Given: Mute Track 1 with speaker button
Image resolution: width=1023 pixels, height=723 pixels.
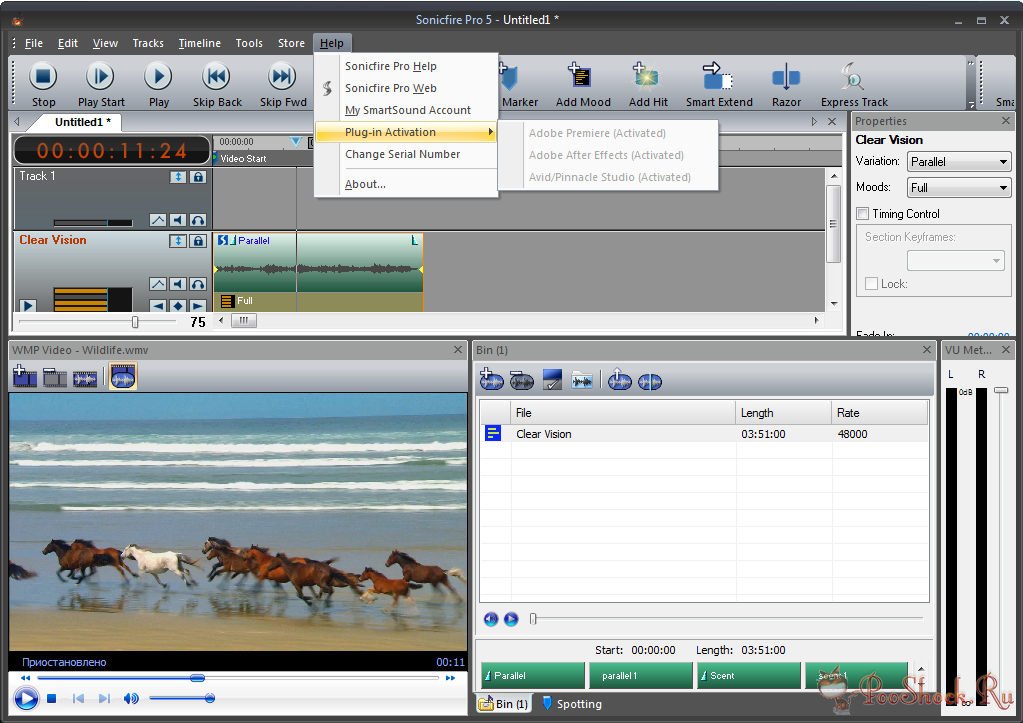Looking at the screenshot, I should [178, 220].
